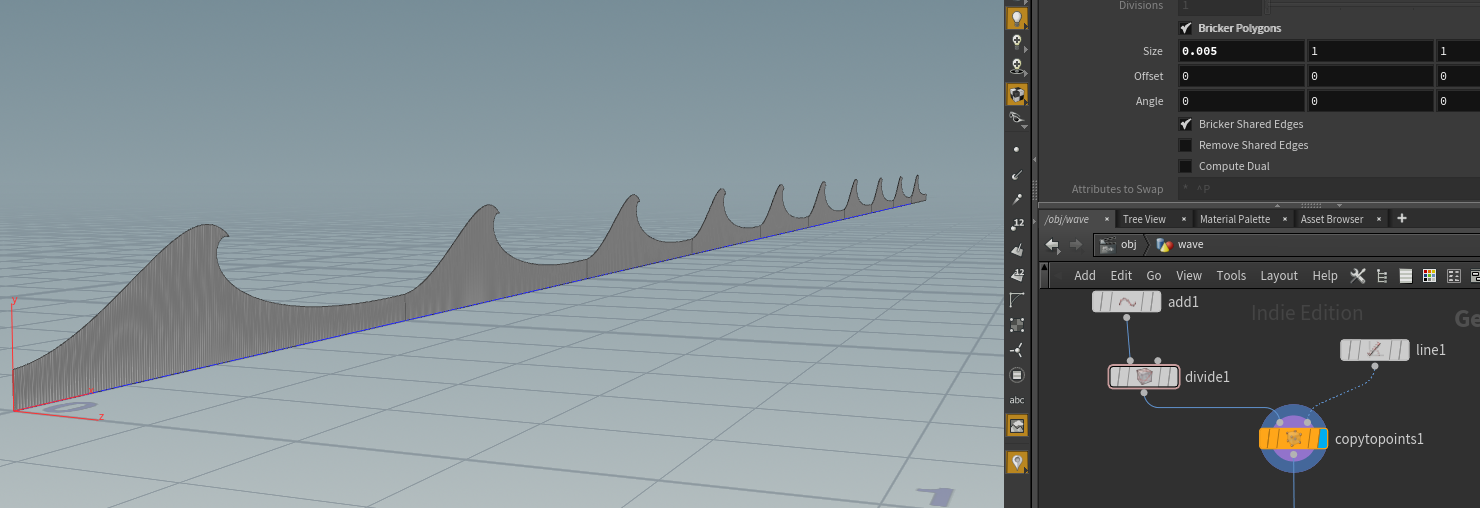Click the Size X field showing 0.005

(x=1241, y=51)
